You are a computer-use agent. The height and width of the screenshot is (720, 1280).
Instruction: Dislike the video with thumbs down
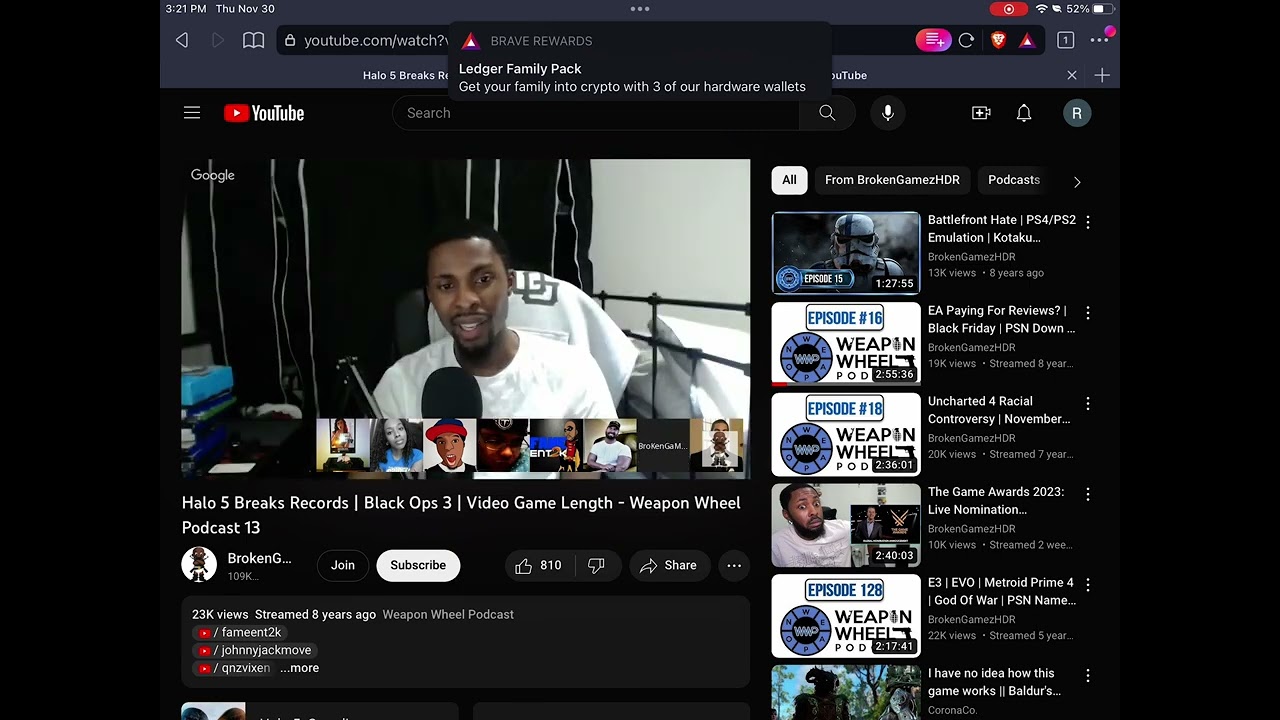click(596, 565)
